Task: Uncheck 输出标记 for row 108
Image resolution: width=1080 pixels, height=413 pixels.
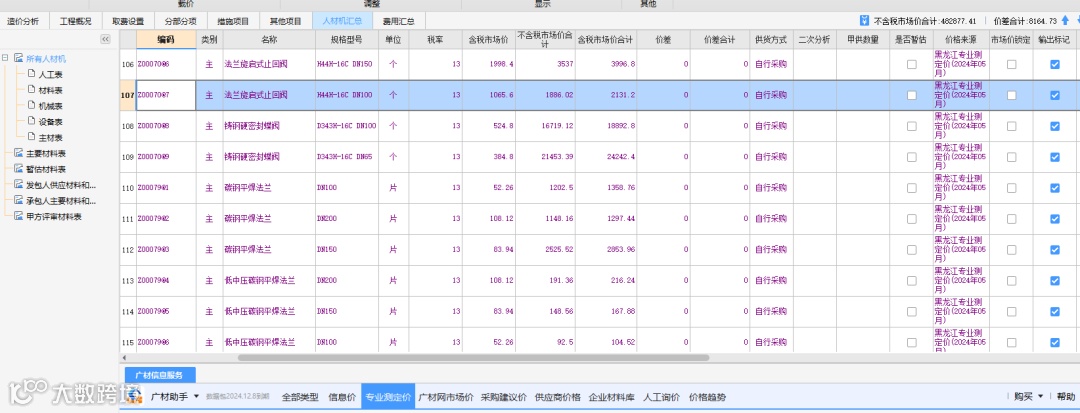Action: [1055, 126]
